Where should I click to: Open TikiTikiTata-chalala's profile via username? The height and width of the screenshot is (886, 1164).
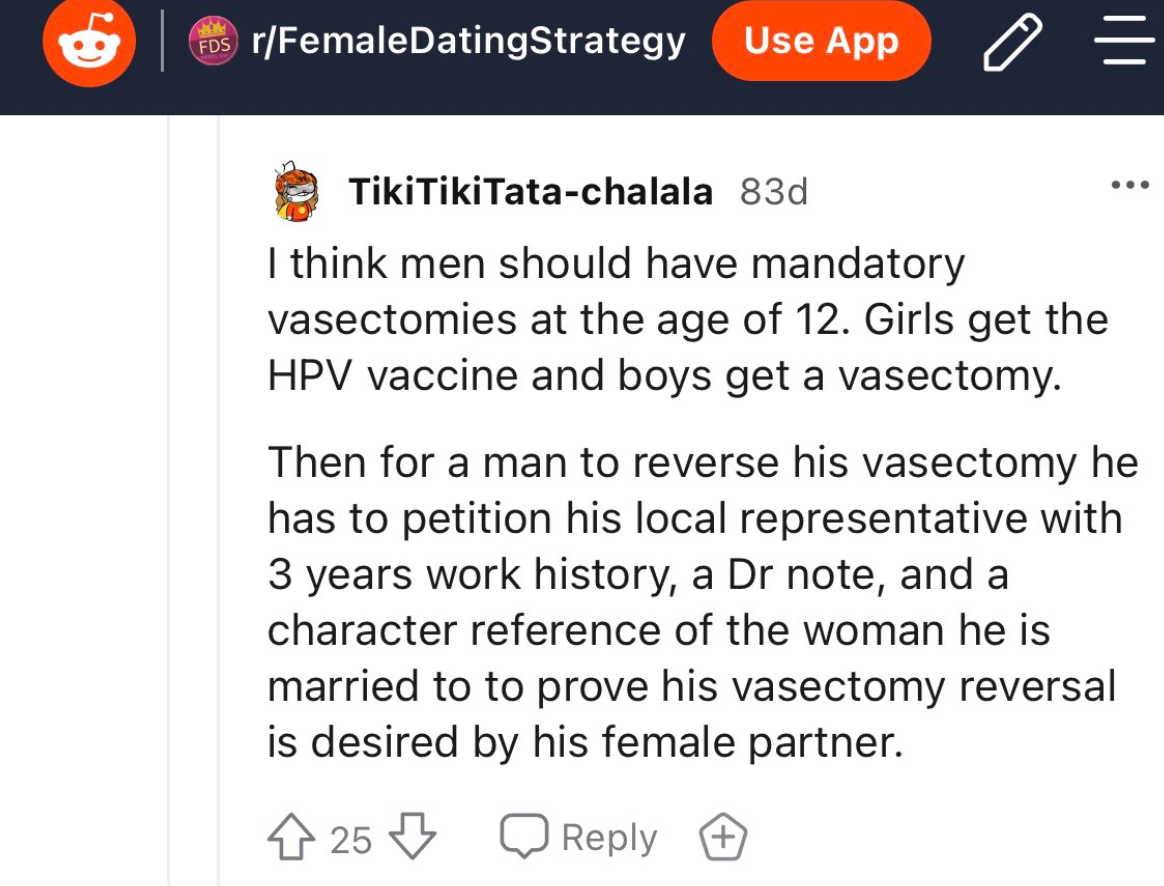pyautogui.click(x=531, y=191)
